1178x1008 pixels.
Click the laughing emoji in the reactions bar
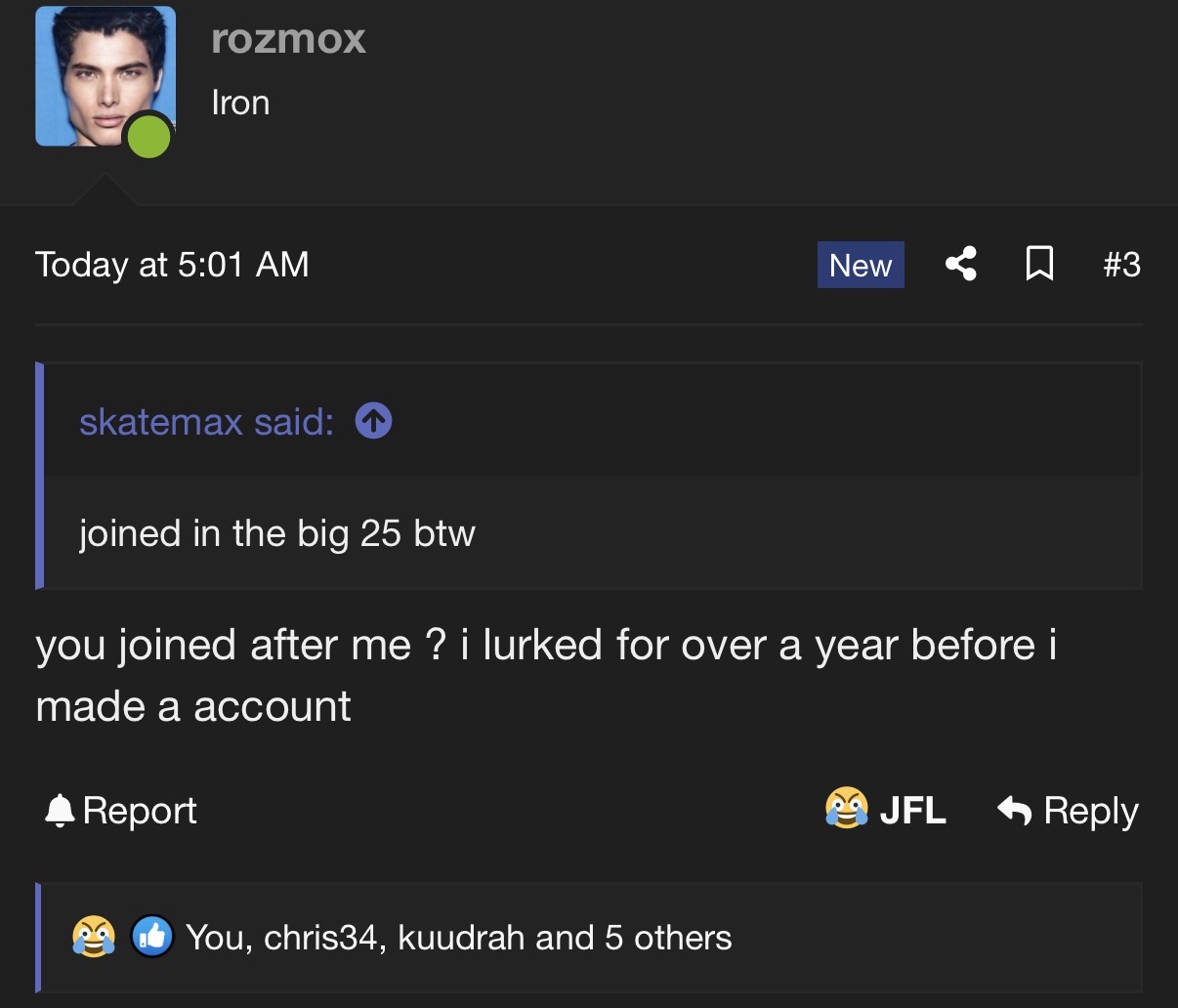[94, 937]
